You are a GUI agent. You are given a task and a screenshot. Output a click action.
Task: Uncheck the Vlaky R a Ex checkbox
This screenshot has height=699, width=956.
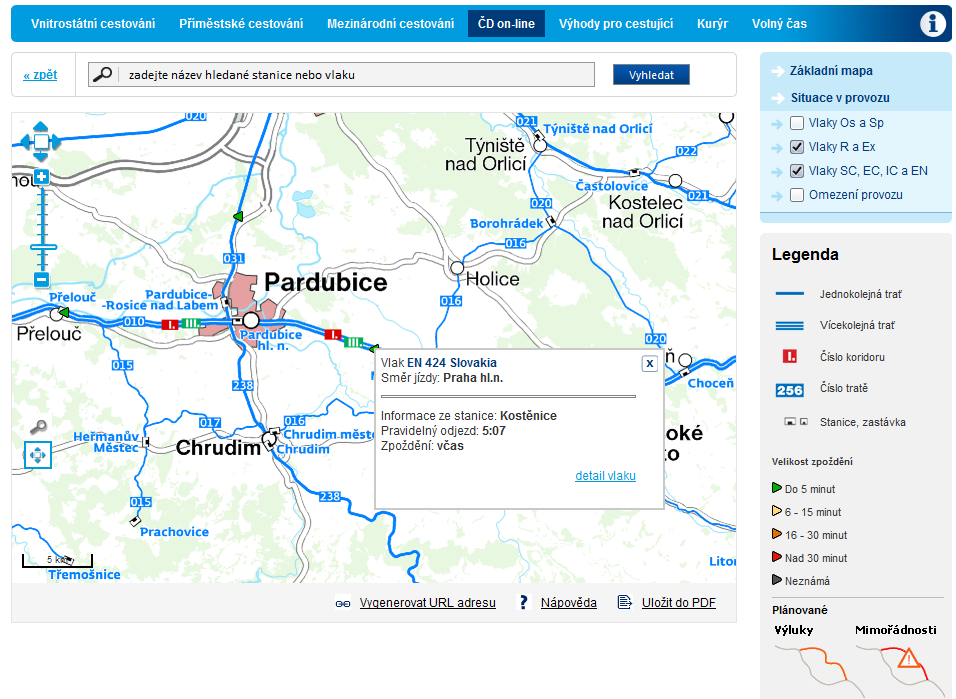pyautogui.click(x=797, y=147)
